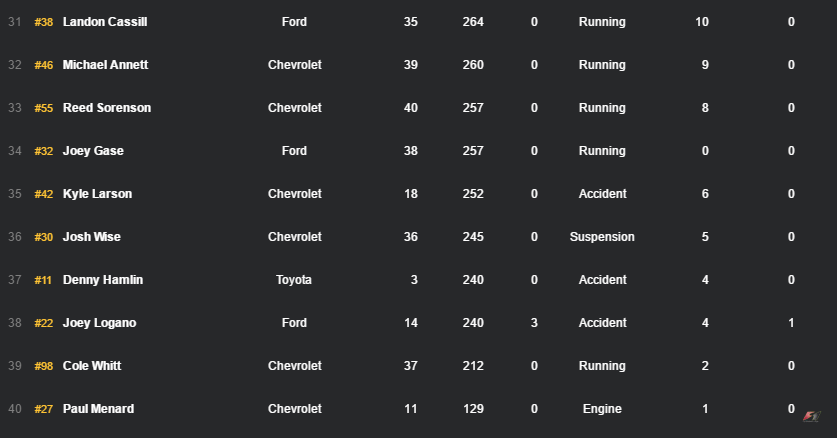This screenshot has height=438, width=837.
Task: Select Joey Logano in the results
Action: click(x=99, y=323)
